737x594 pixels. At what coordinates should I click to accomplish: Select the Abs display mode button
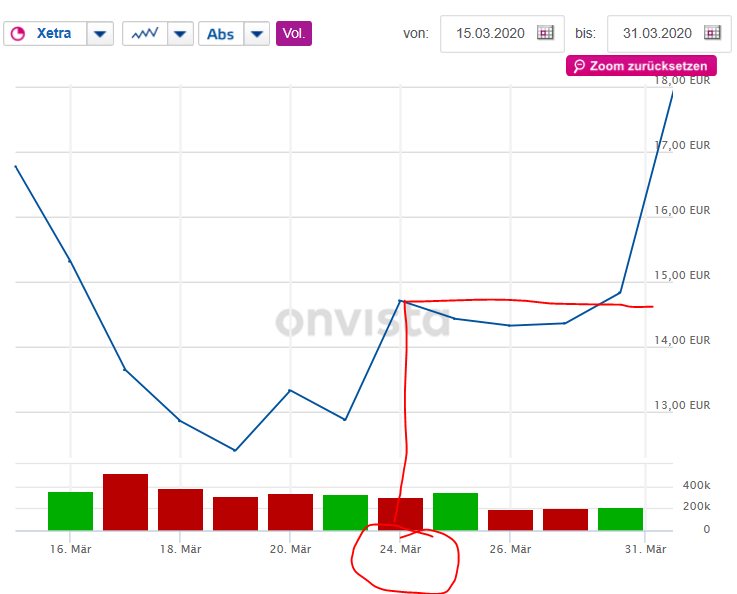coord(221,34)
